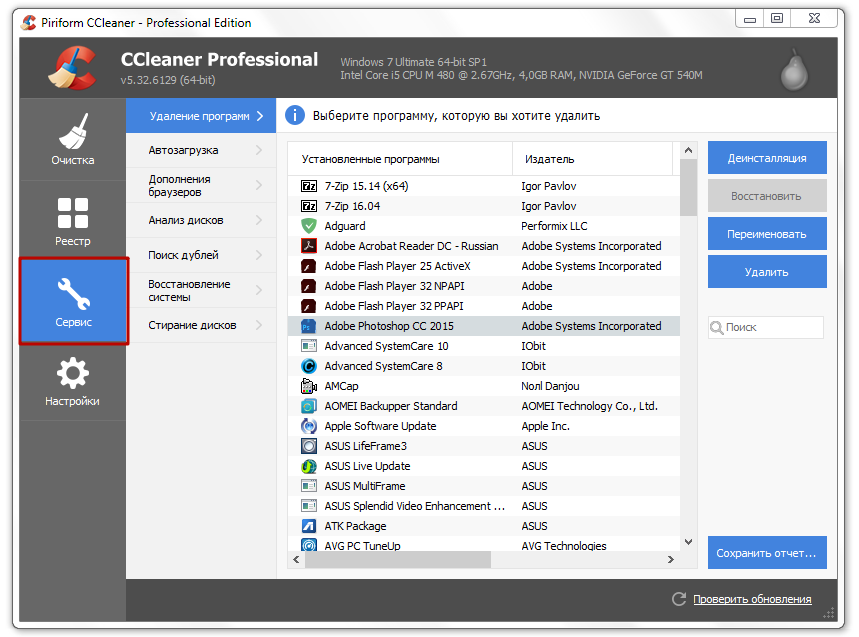859x637 pixels.
Task: Click ASUS Splendid Video Enhancement icon
Action: click(309, 506)
